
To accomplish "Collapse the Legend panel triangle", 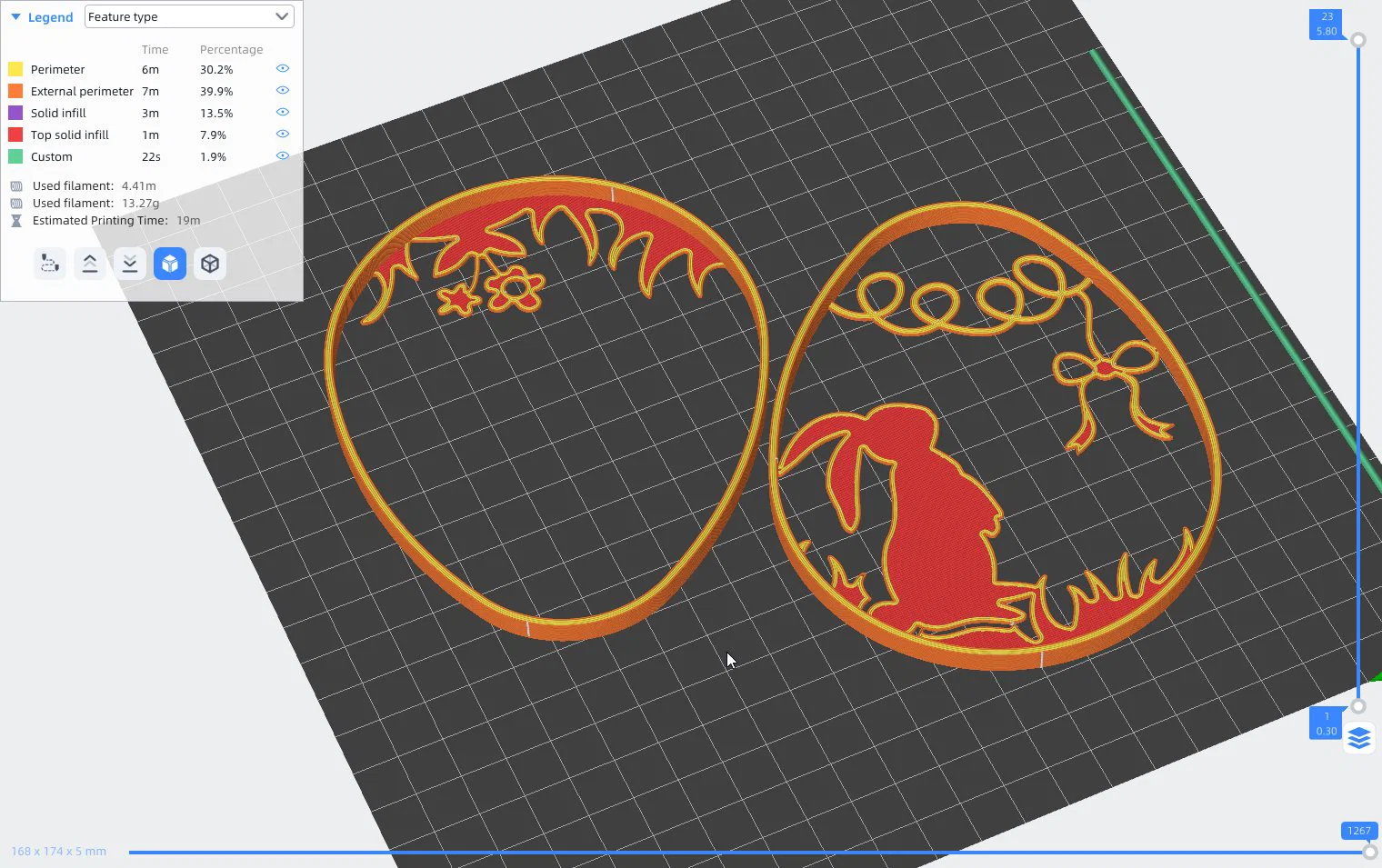I will pyautogui.click(x=15, y=17).
